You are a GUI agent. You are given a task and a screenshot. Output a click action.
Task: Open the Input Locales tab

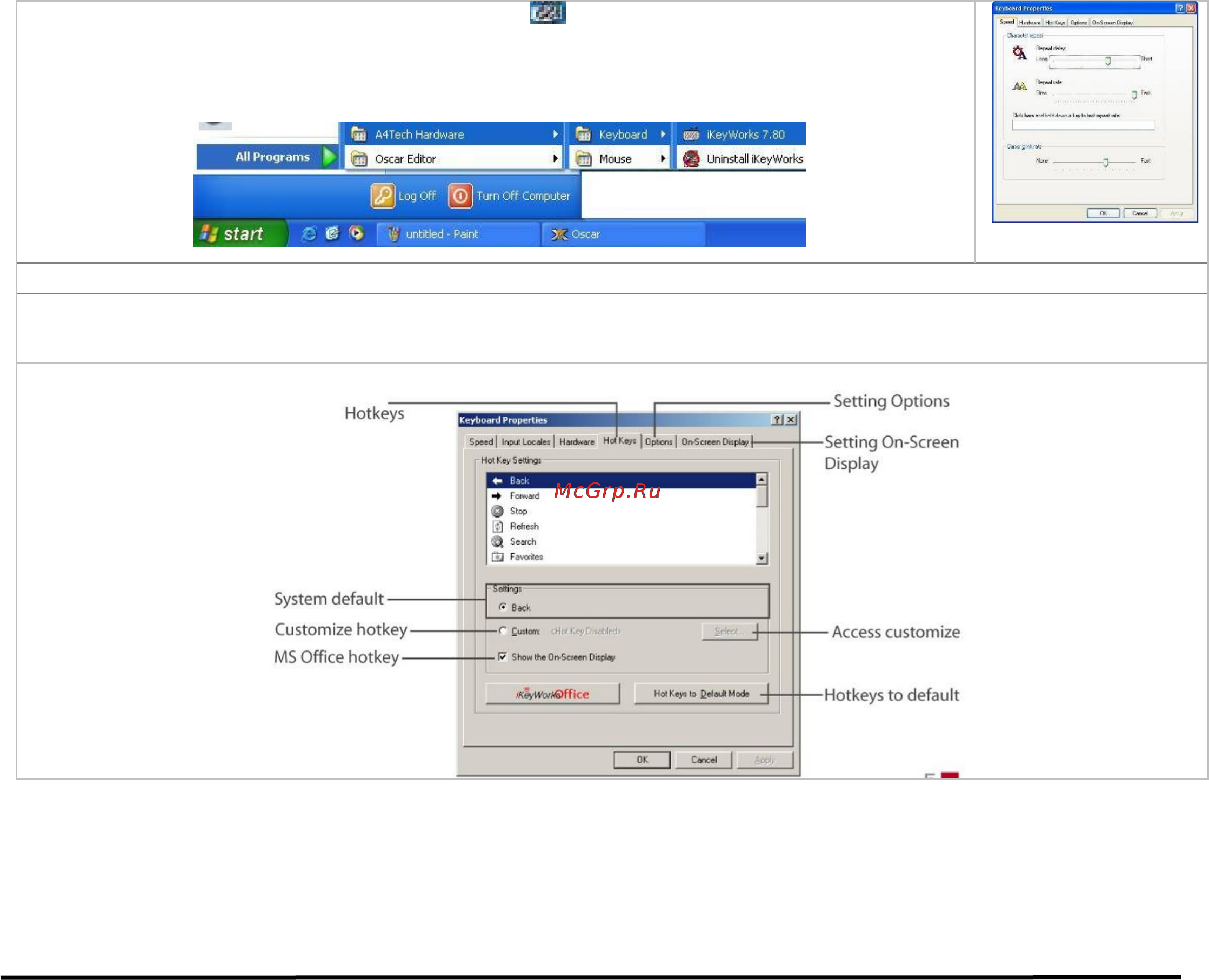[x=525, y=441]
